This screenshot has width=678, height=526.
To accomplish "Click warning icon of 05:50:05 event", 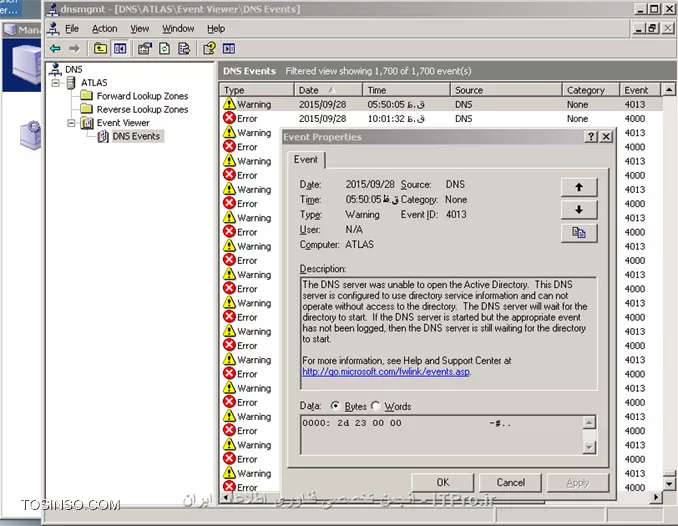I will 229,104.
